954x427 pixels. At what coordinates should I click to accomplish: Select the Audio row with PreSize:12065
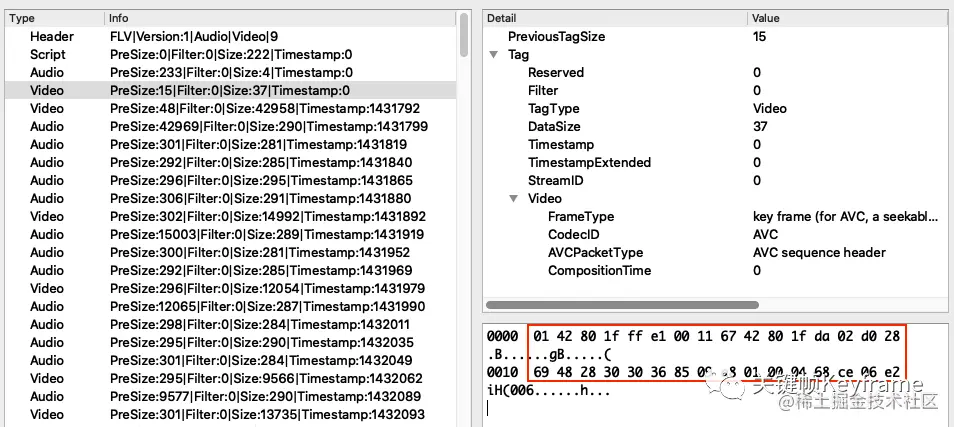point(231,307)
